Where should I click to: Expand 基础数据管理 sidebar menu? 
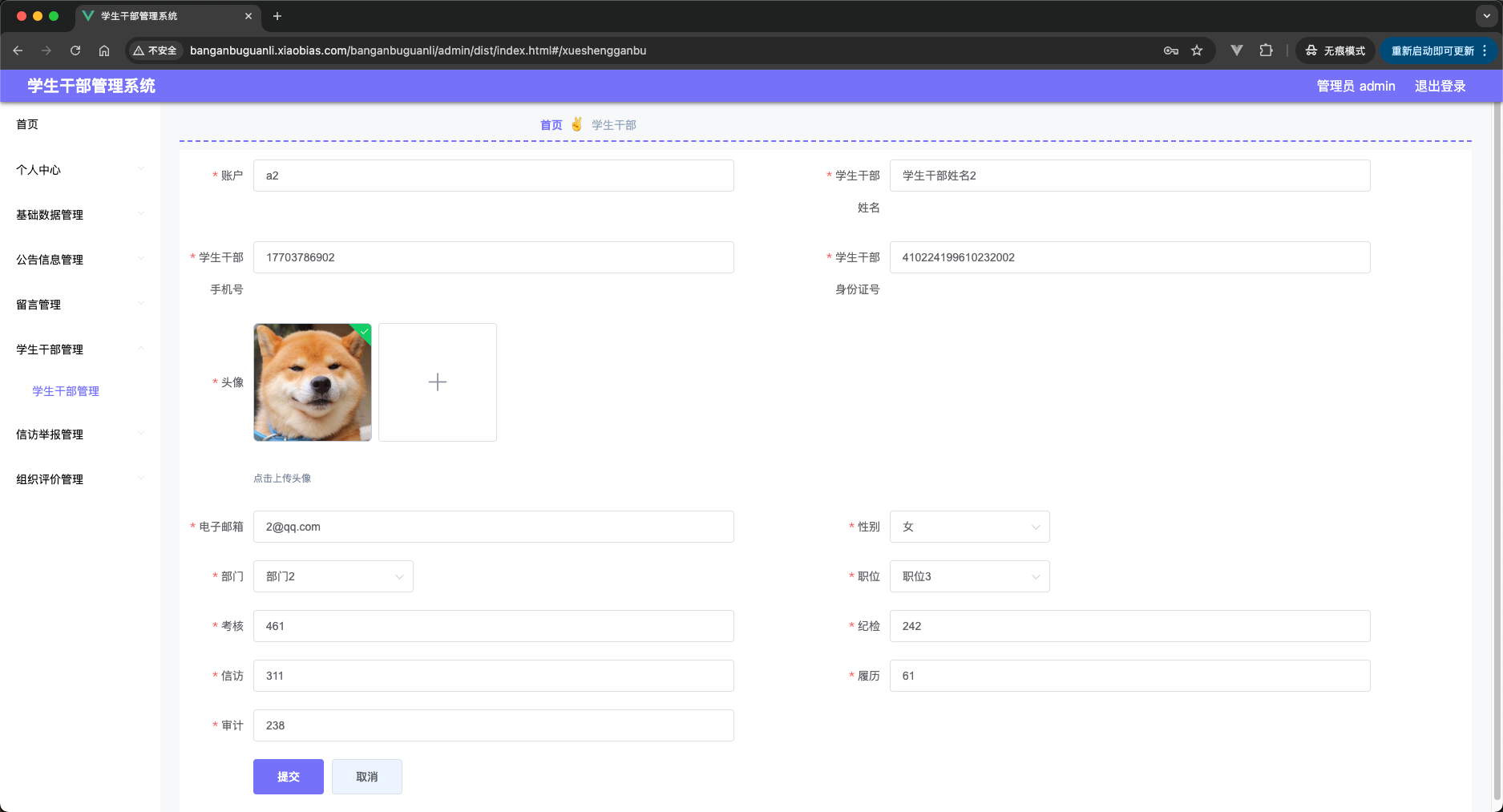pyautogui.click(x=80, y=214)
